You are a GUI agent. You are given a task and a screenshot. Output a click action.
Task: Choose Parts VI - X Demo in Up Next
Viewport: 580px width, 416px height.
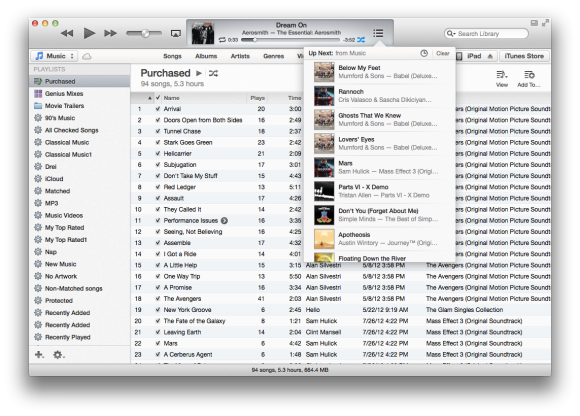380,191
